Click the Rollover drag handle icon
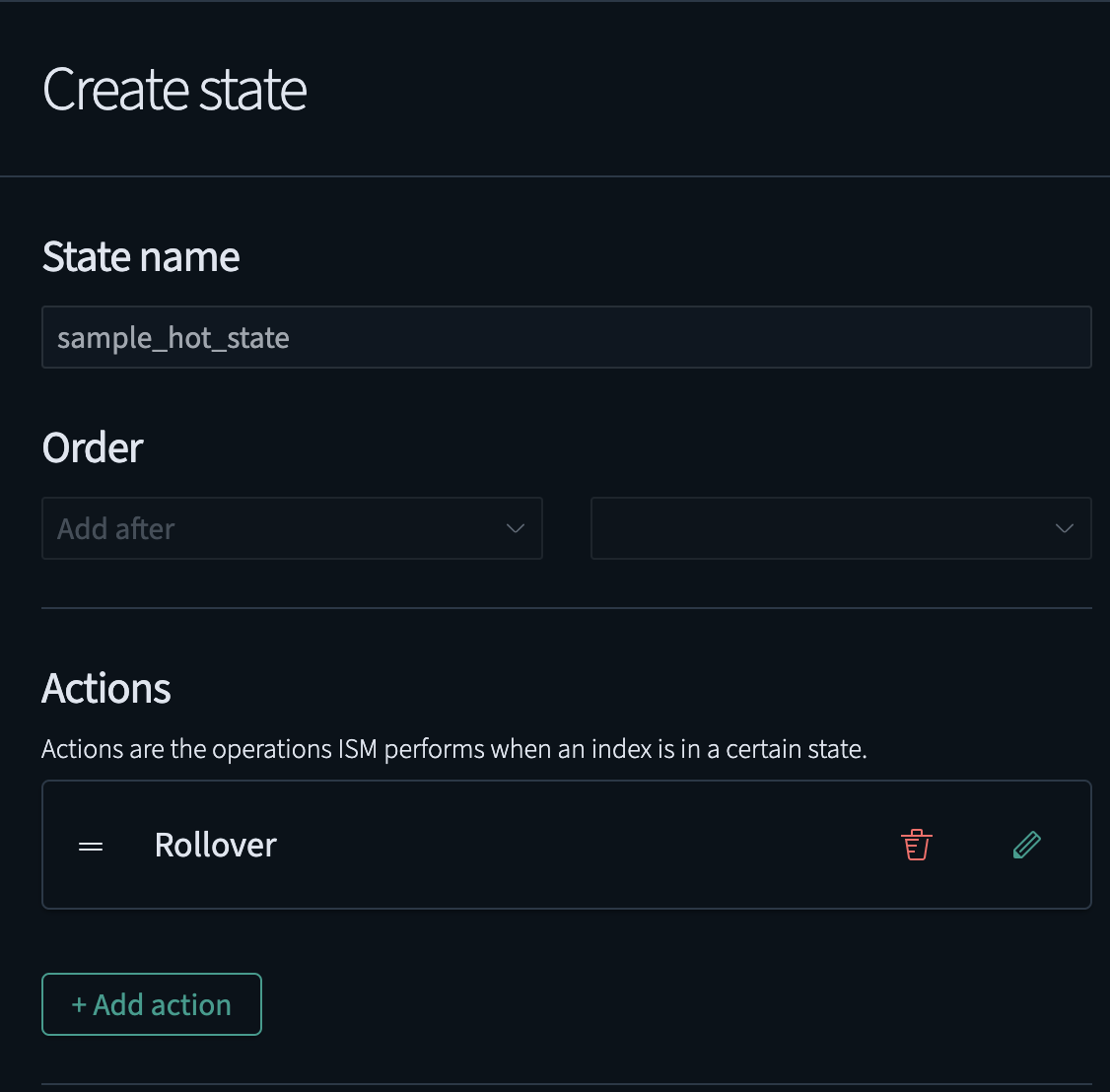The height and width of the screenshot is (1092, 1110). pyautogui.click(x=91, y=847)
